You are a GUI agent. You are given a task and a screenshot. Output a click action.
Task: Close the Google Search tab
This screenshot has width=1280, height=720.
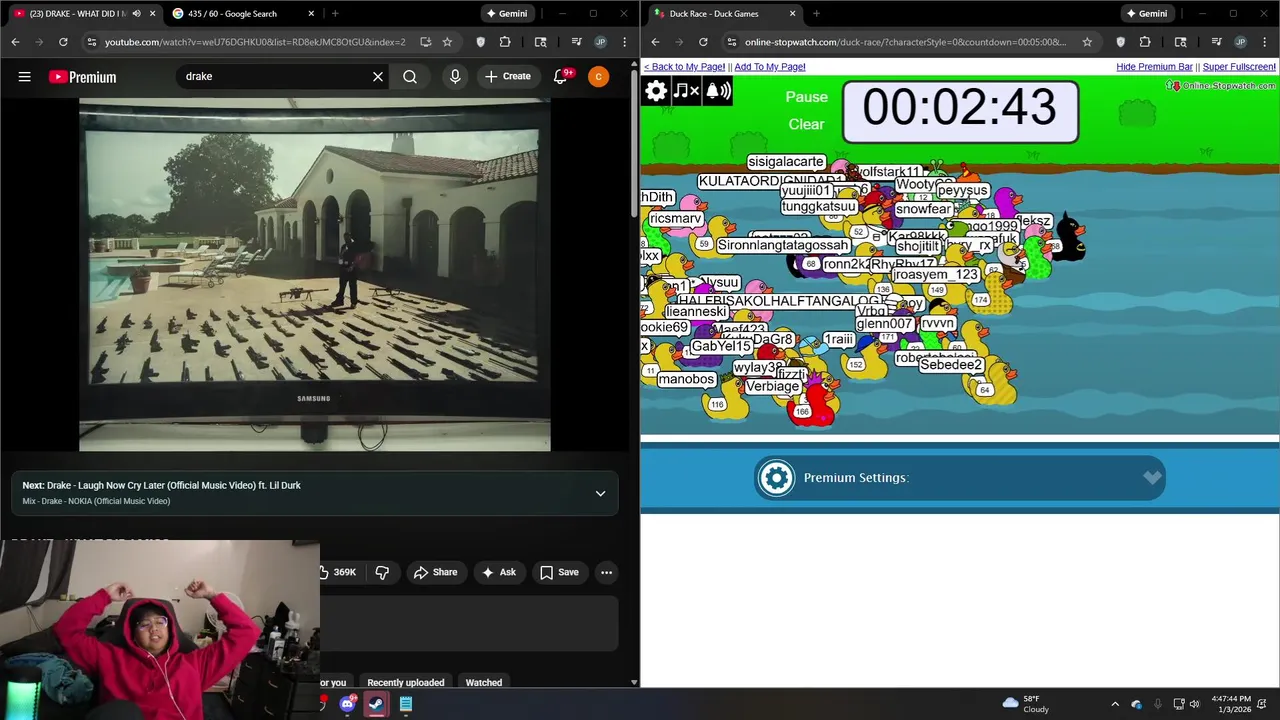311,13
